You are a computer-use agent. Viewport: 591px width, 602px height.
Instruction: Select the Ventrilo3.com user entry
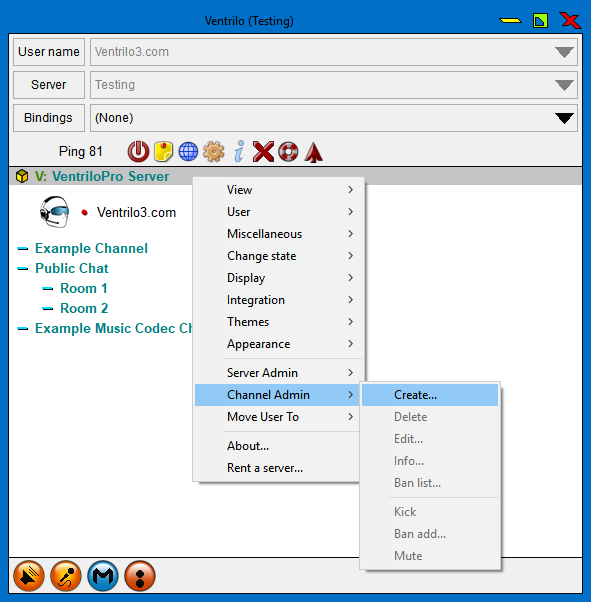coord(136,212)
